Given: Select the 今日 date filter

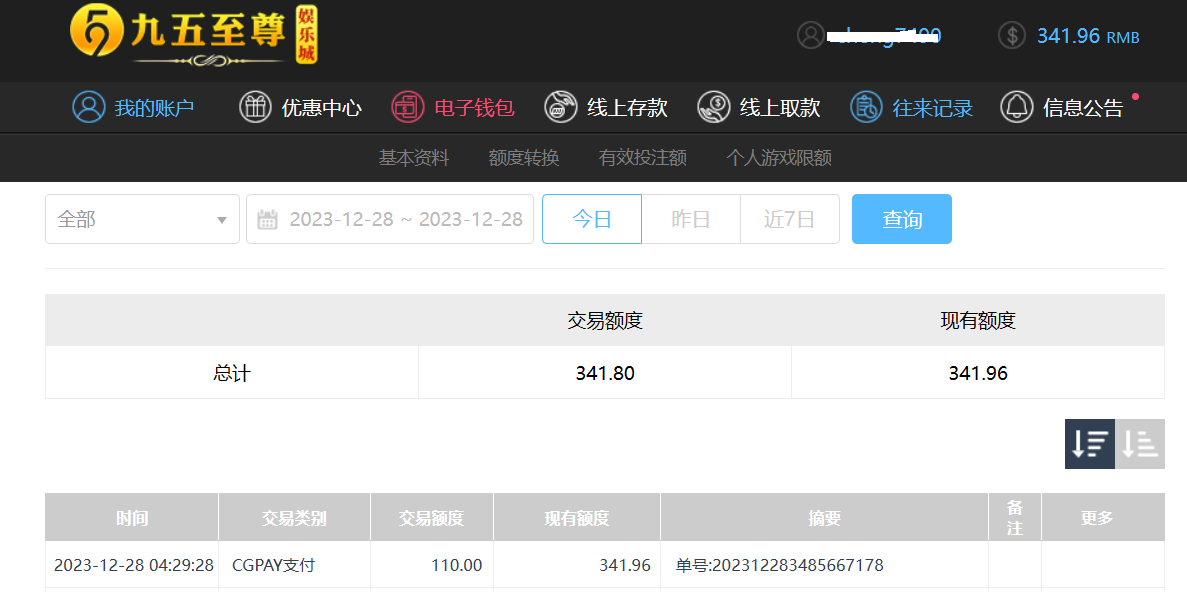Looking at the screenshot, I should coord(592,220).
